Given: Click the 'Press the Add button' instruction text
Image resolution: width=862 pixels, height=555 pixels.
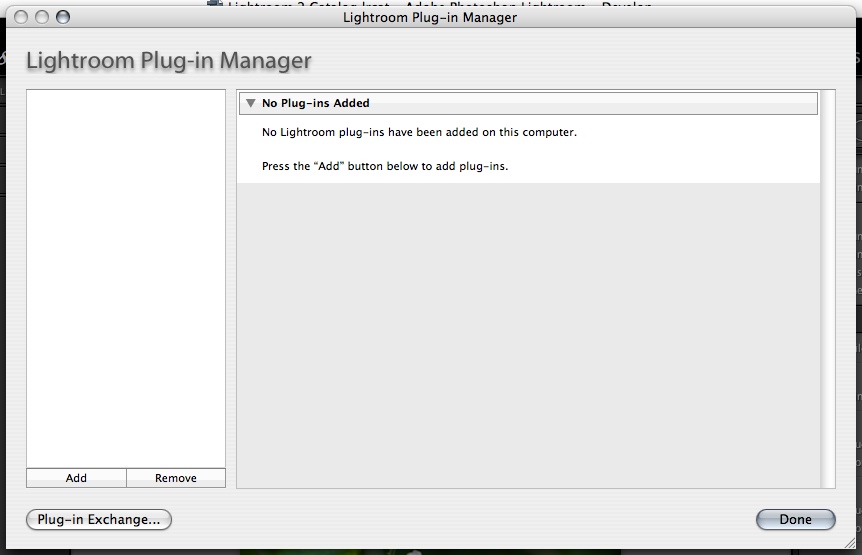Looking at the screenshot, I should pos(385,166).
